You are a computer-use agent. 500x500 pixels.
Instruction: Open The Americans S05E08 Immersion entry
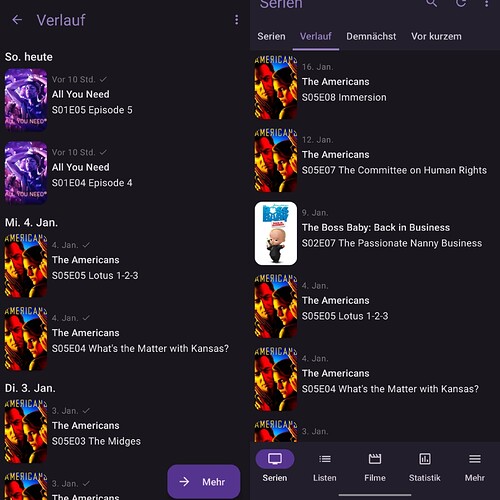tap(375, 87)
